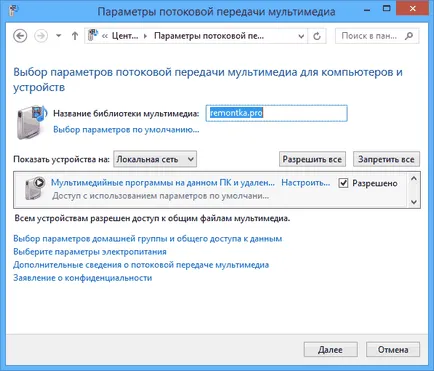Open recent locations dropdown arrow
This screenshot has width=434, height=371.
click(x=58, y=35)
